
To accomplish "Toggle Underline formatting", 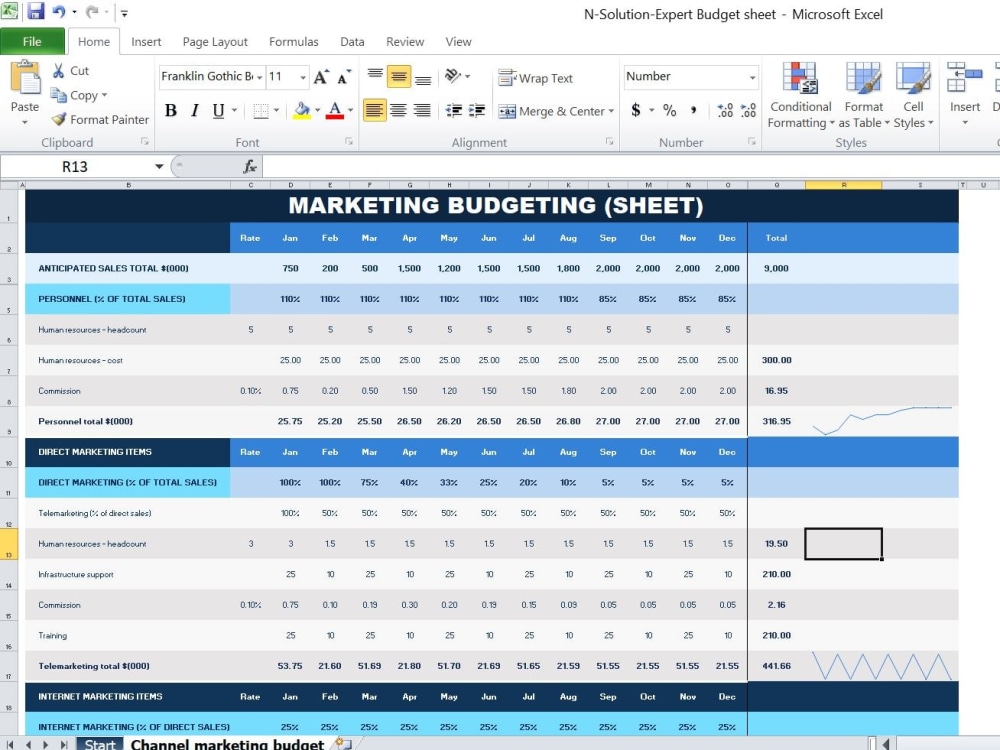I will coord(218,110).
